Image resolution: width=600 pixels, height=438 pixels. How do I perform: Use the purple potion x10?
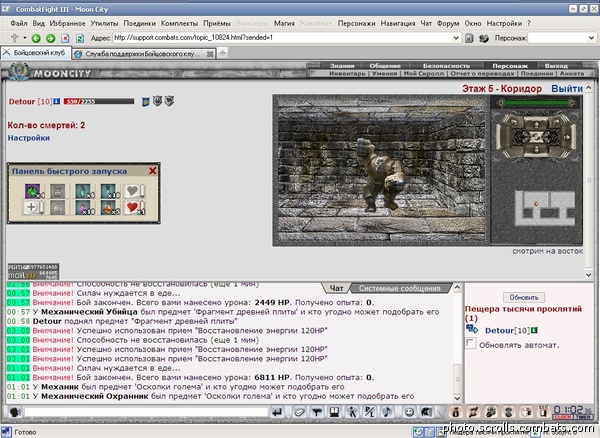[83, 207]
